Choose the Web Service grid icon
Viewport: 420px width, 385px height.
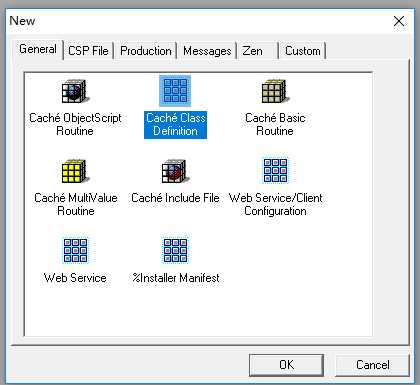click(x=75, y=250)
